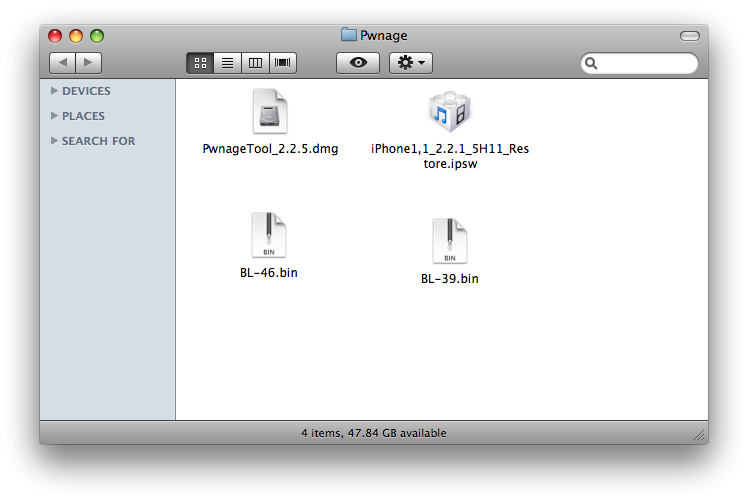Switch to list view
Viewport: 748px width, 499px height.
tap(227, 62)
